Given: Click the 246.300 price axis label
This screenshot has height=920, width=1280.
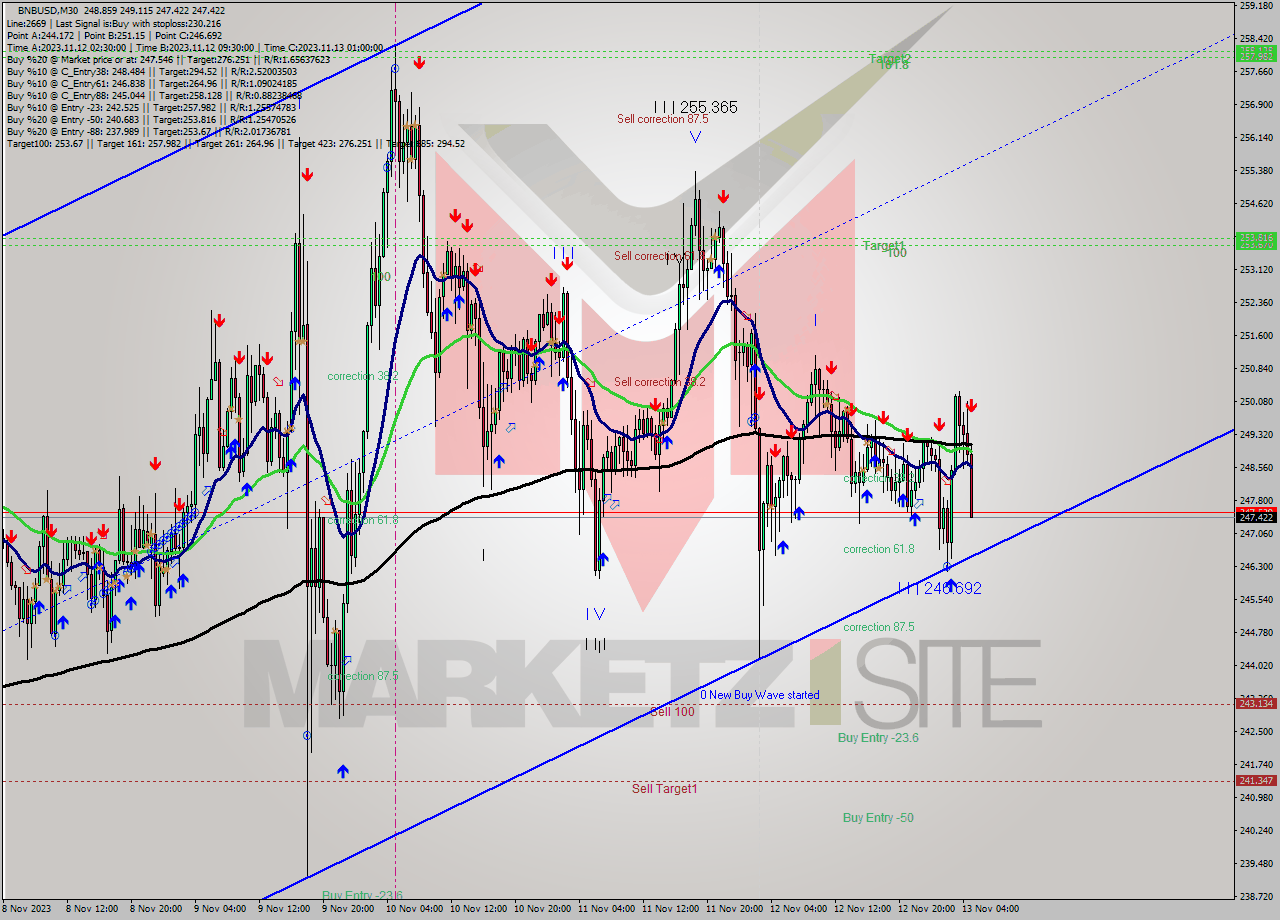Looking at the screenshot, I should tap(1256, 566).
